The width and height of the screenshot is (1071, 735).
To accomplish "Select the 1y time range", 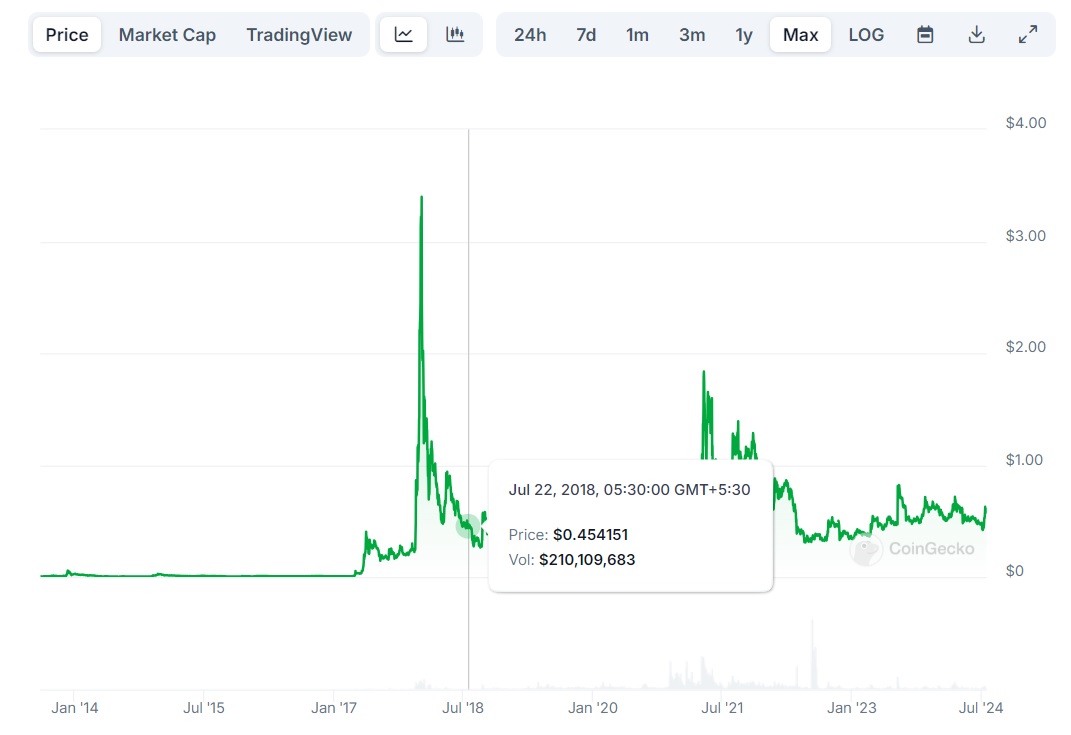I will point(744,34).
